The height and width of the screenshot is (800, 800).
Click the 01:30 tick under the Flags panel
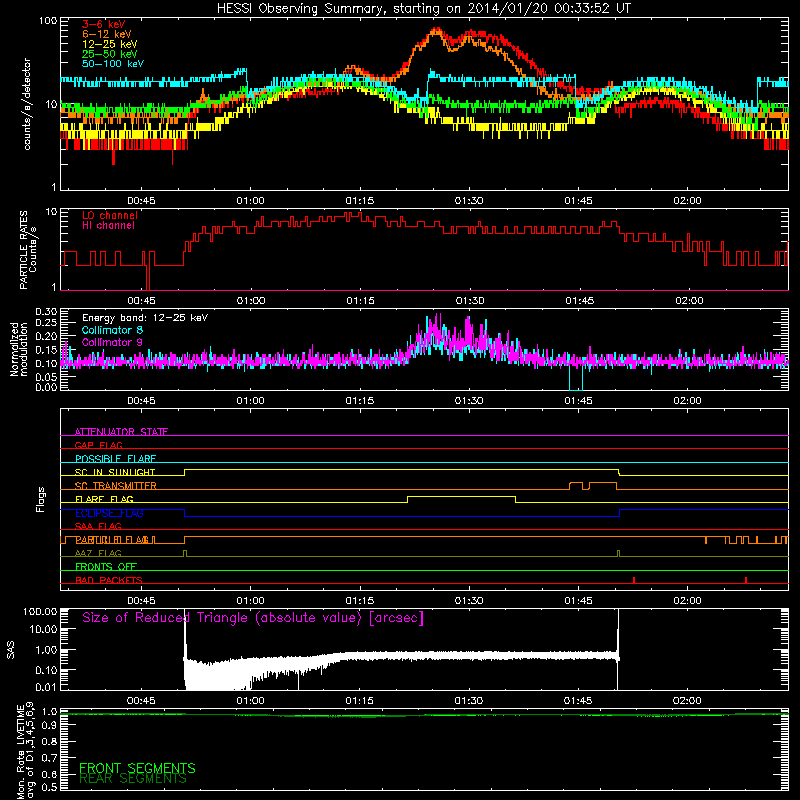469,601
